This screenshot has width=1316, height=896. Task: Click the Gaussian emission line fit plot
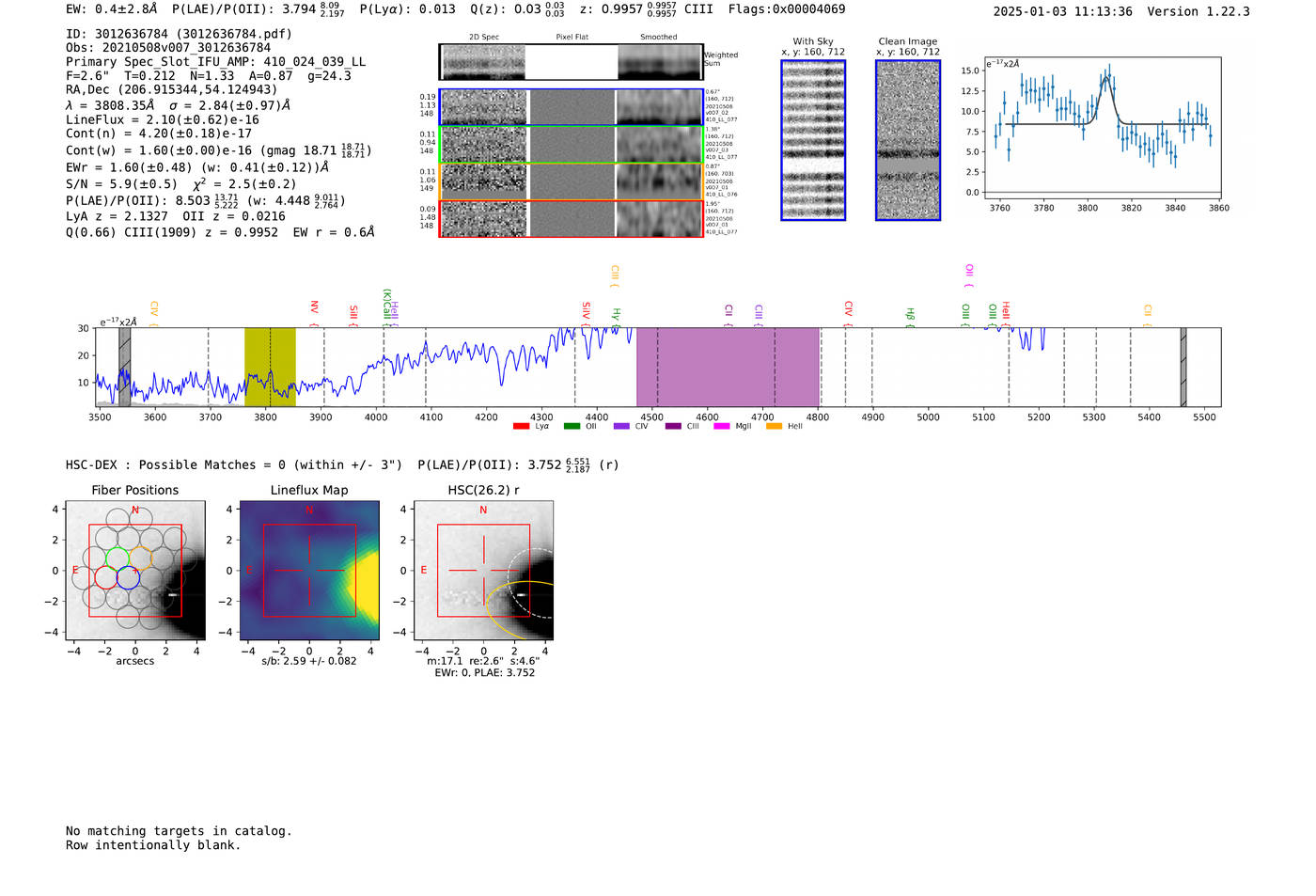(1102, 129)
